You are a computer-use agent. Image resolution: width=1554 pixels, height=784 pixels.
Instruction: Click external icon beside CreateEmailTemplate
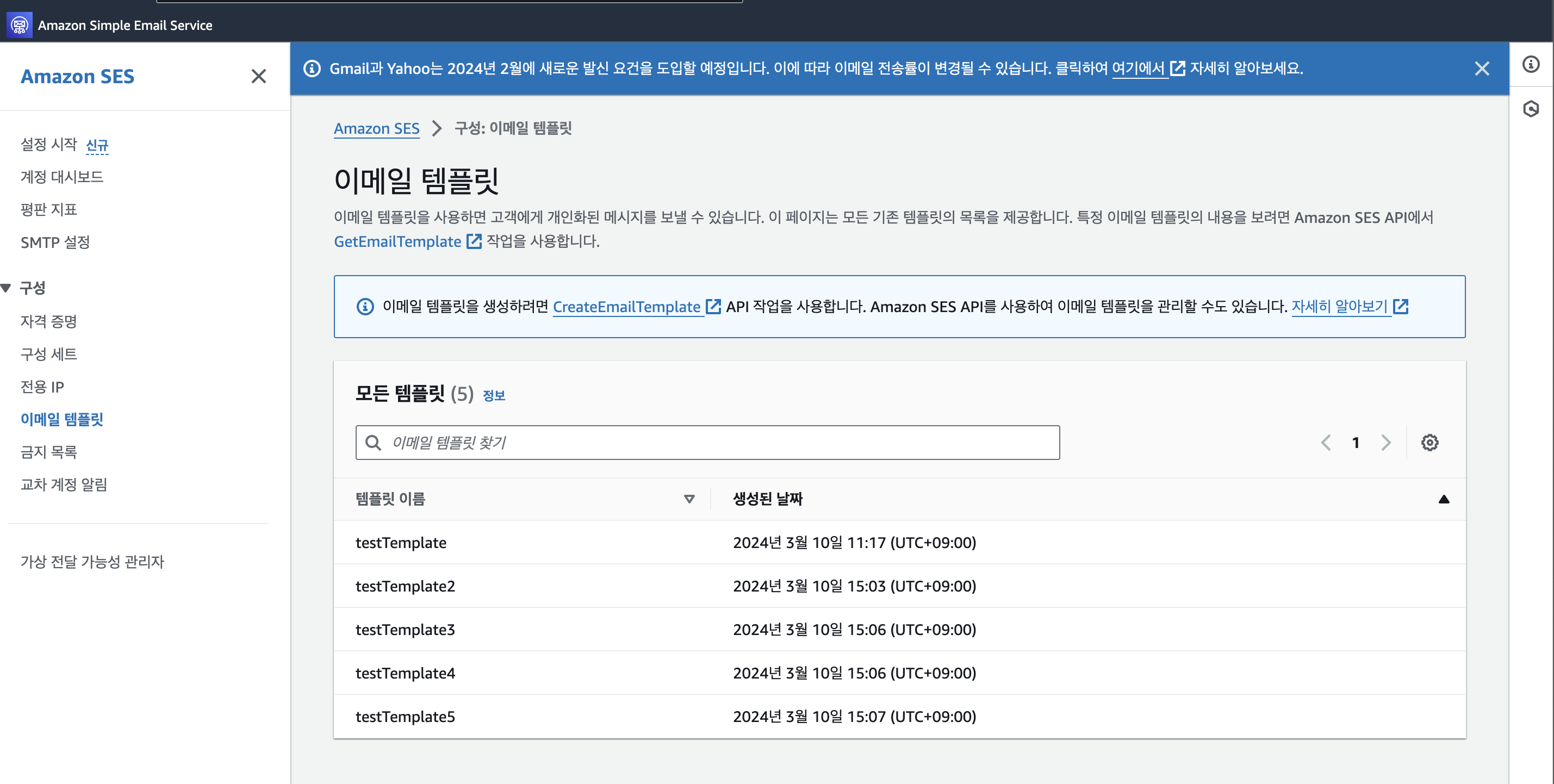coord(713,306)
